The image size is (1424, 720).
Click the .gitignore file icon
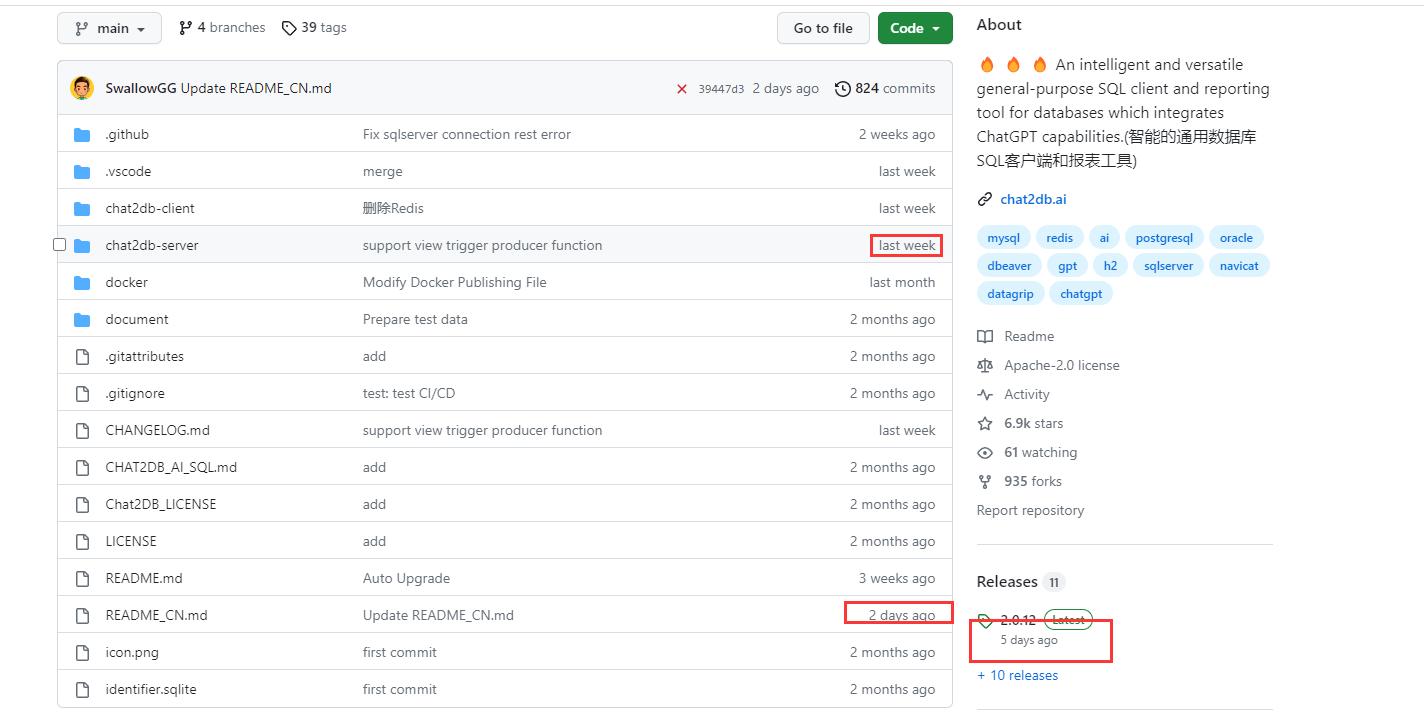82,393
